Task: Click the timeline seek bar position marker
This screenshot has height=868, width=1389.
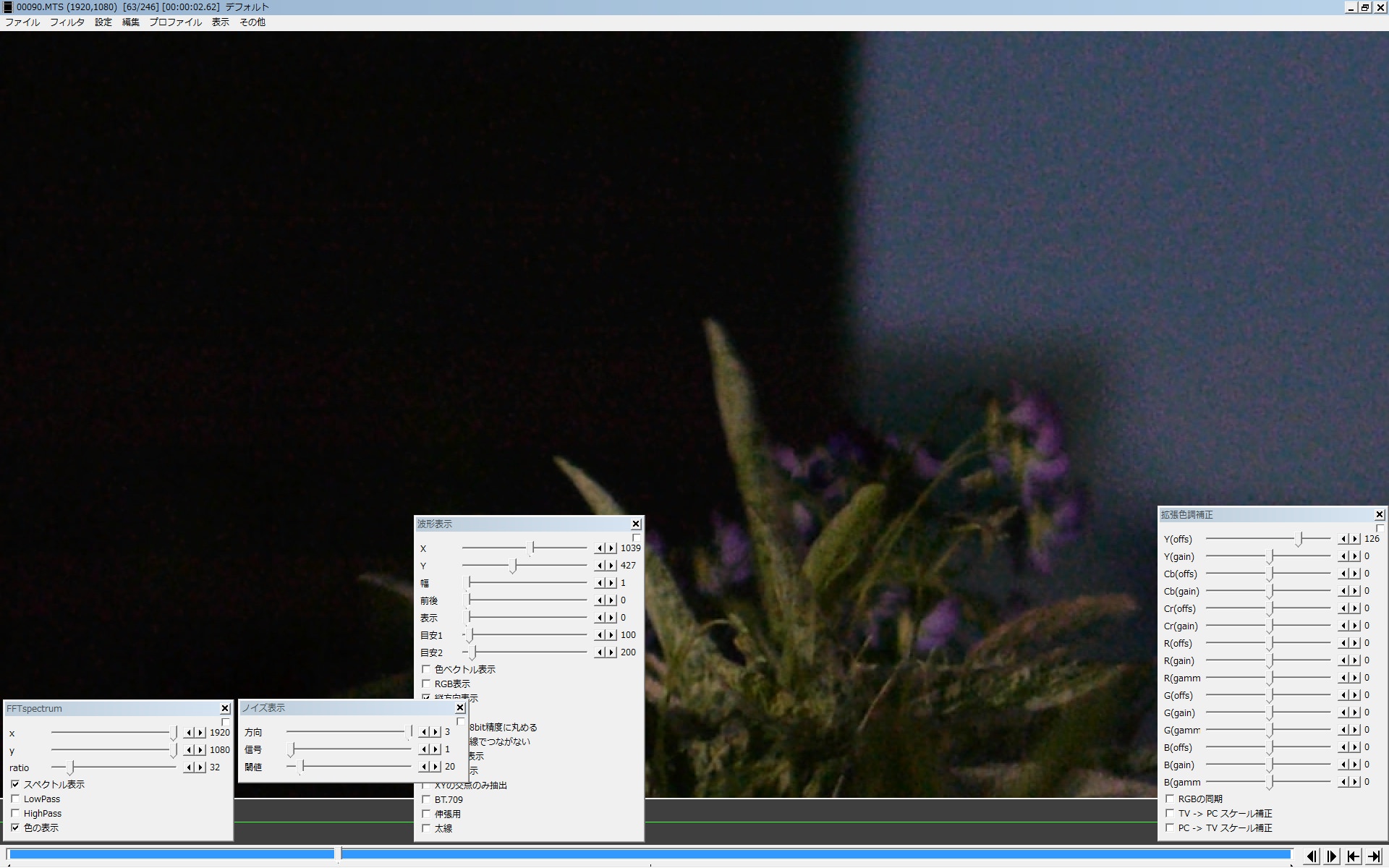Action: coord(338,854)
